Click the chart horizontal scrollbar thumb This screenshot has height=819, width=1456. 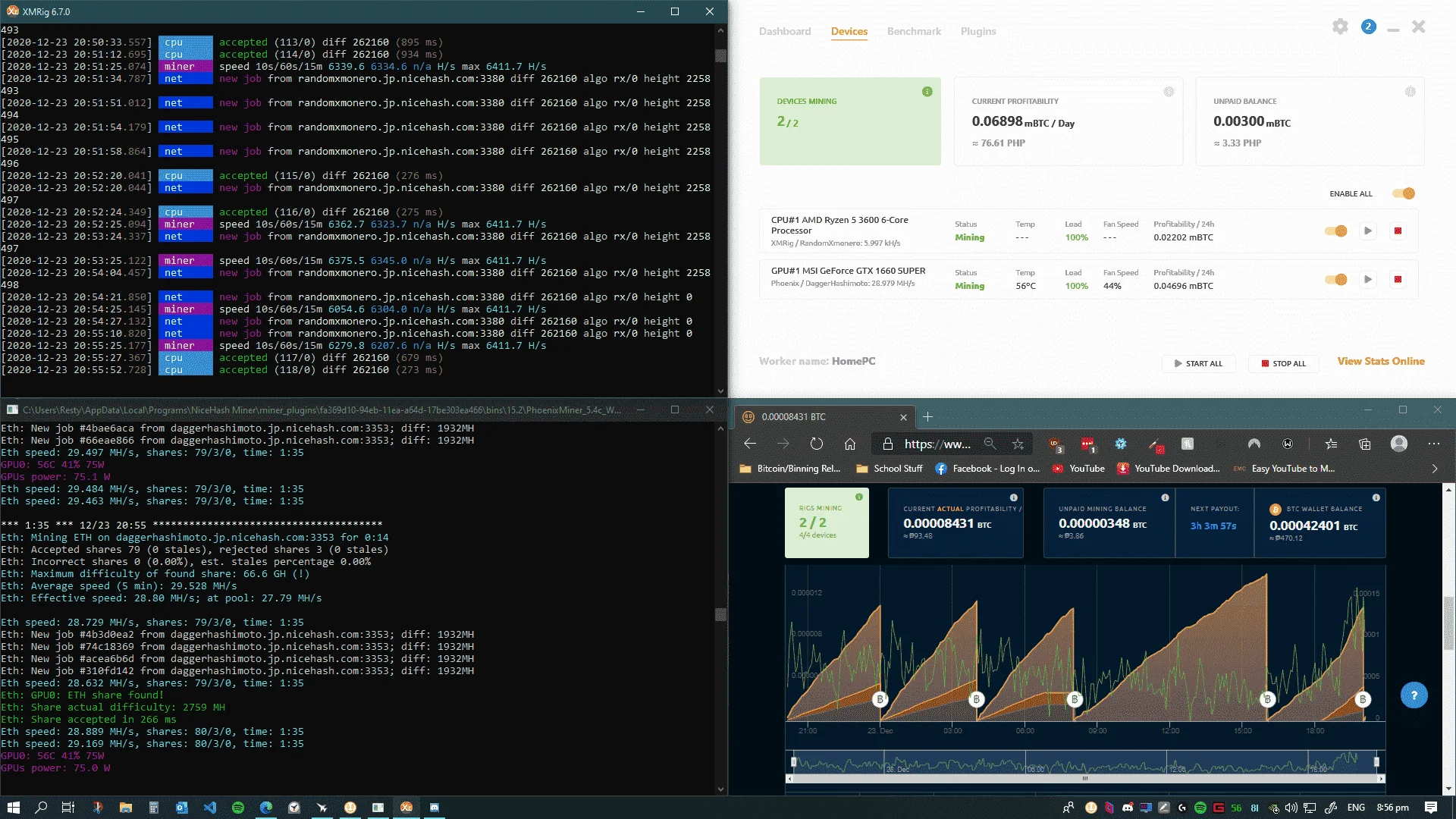click(x=1085, y=779)
